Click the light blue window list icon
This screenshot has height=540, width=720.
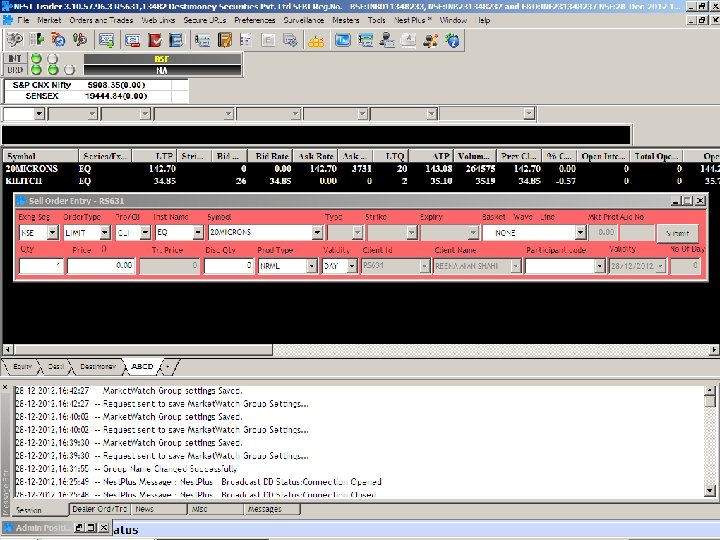click(x=202, y=40)
